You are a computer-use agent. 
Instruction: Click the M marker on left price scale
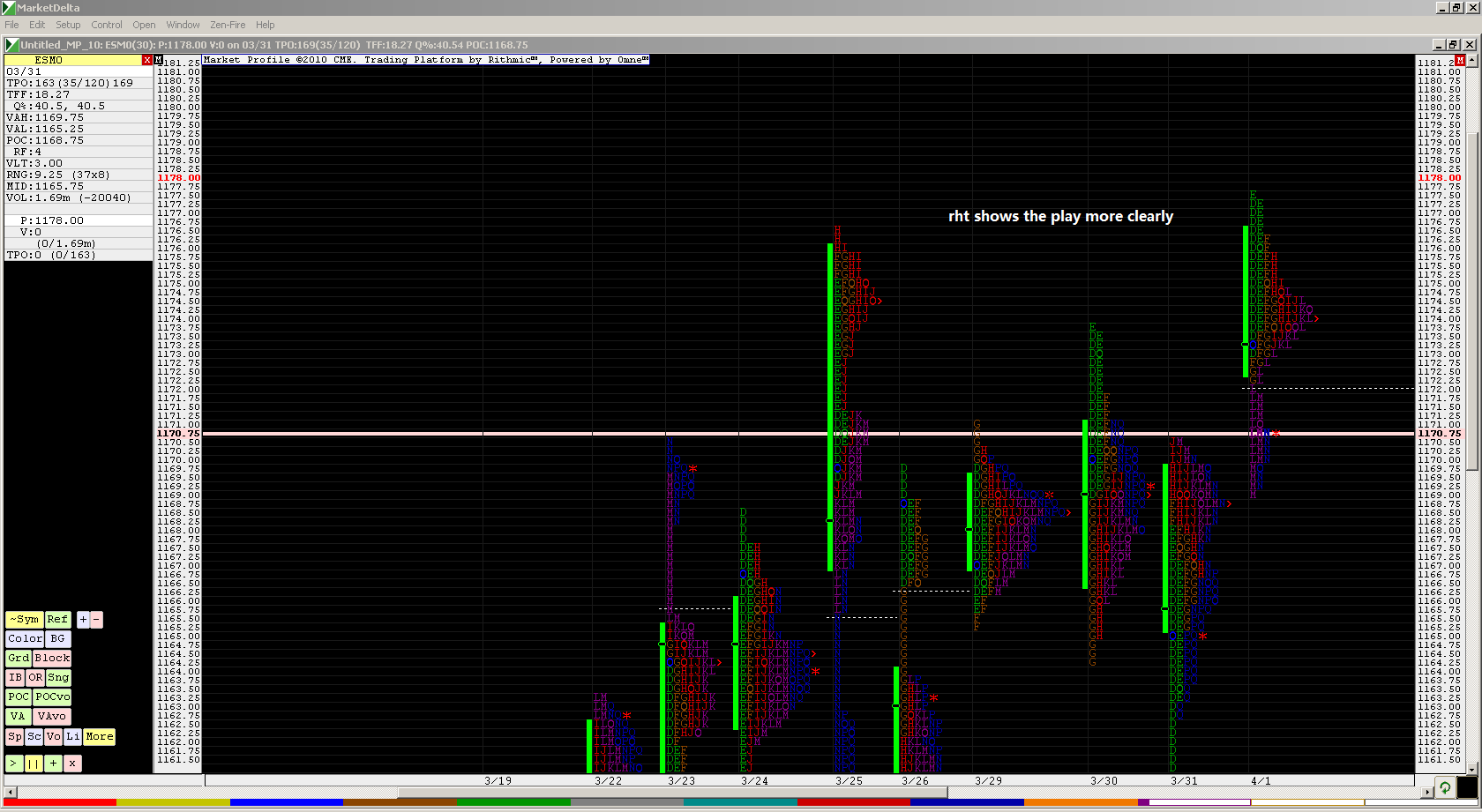159,60
